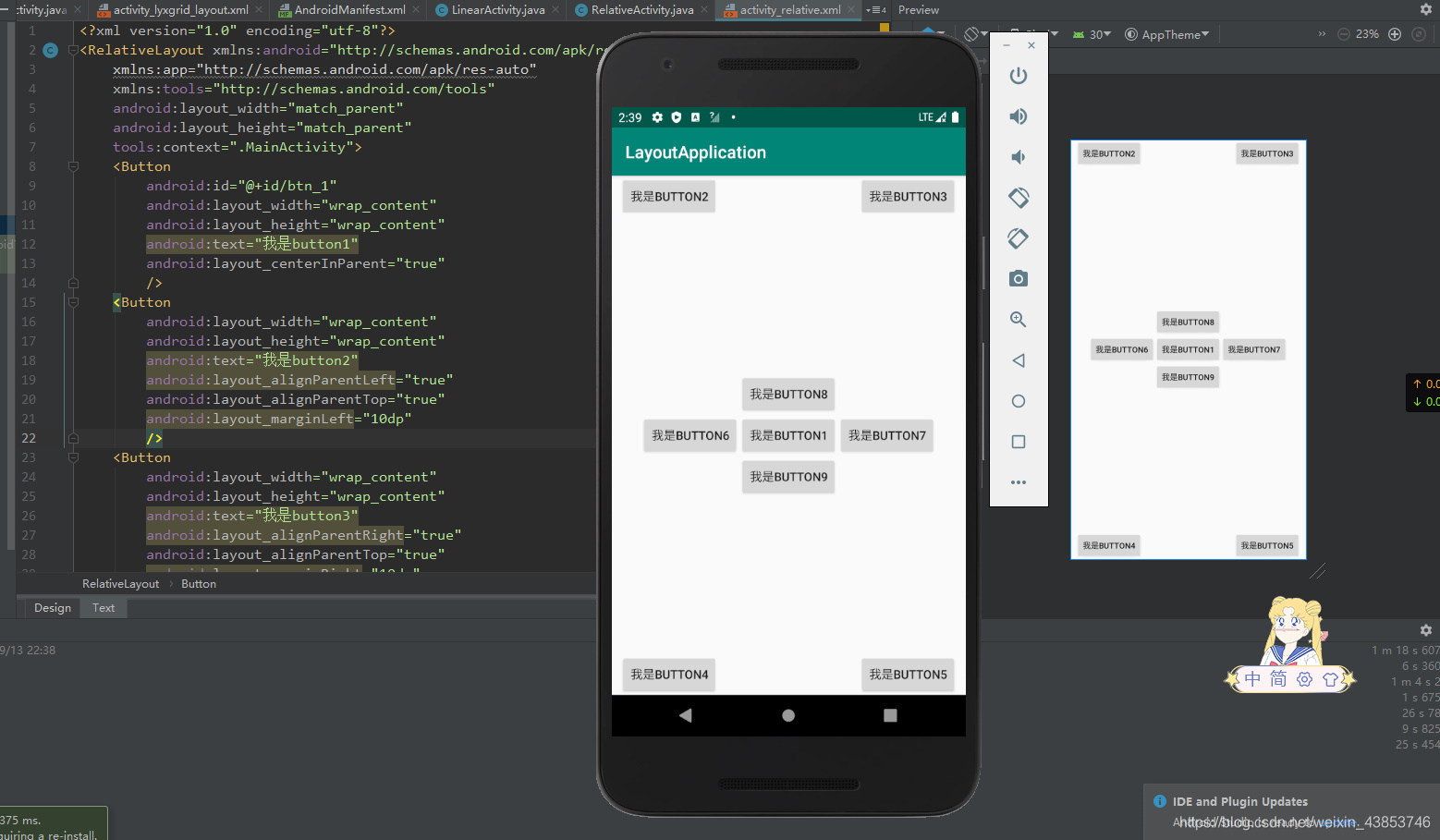Zoom out the layout preview
Viewport: 1440px width, 840px height.
(1344, 34)
